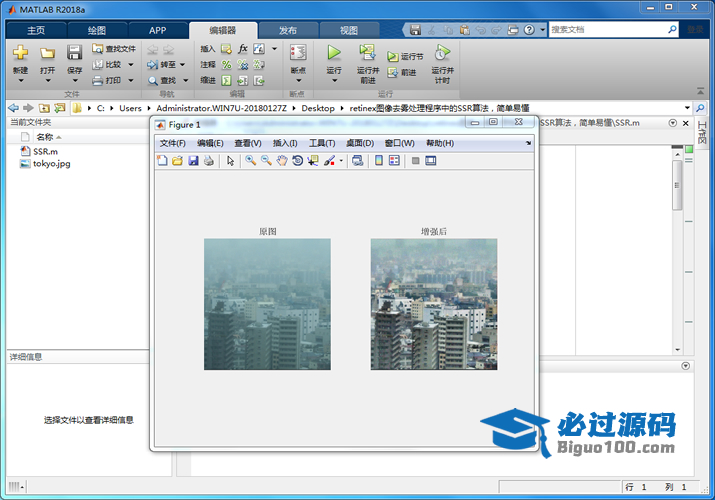715x500 pixels.
Task: Click Zoom Out magnifier in the Figure toolbar
Action: pos(266,161)
